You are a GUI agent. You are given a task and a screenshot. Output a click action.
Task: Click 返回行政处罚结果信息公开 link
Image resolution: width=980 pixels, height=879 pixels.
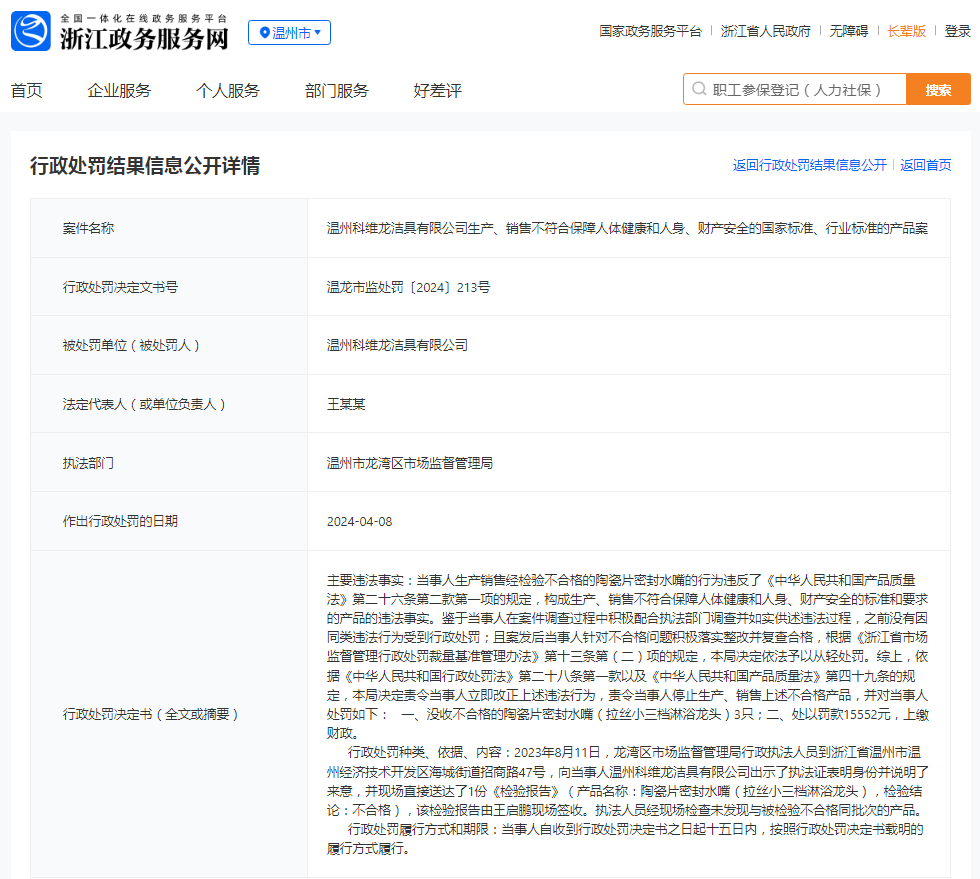tap(809, 165)
